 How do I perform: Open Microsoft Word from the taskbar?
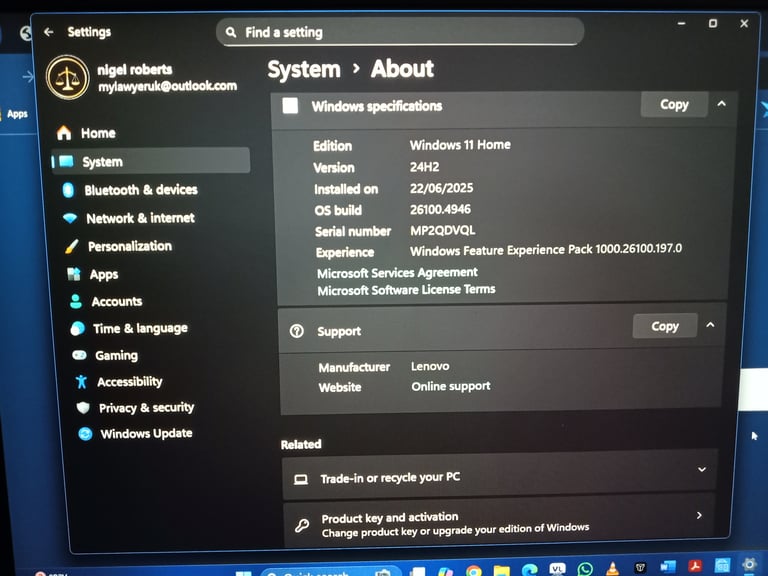(x=668, y=567)
